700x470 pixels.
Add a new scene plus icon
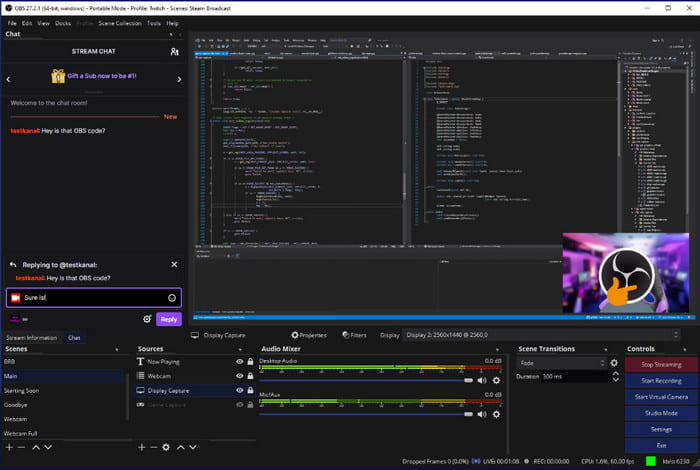point(9,447)
